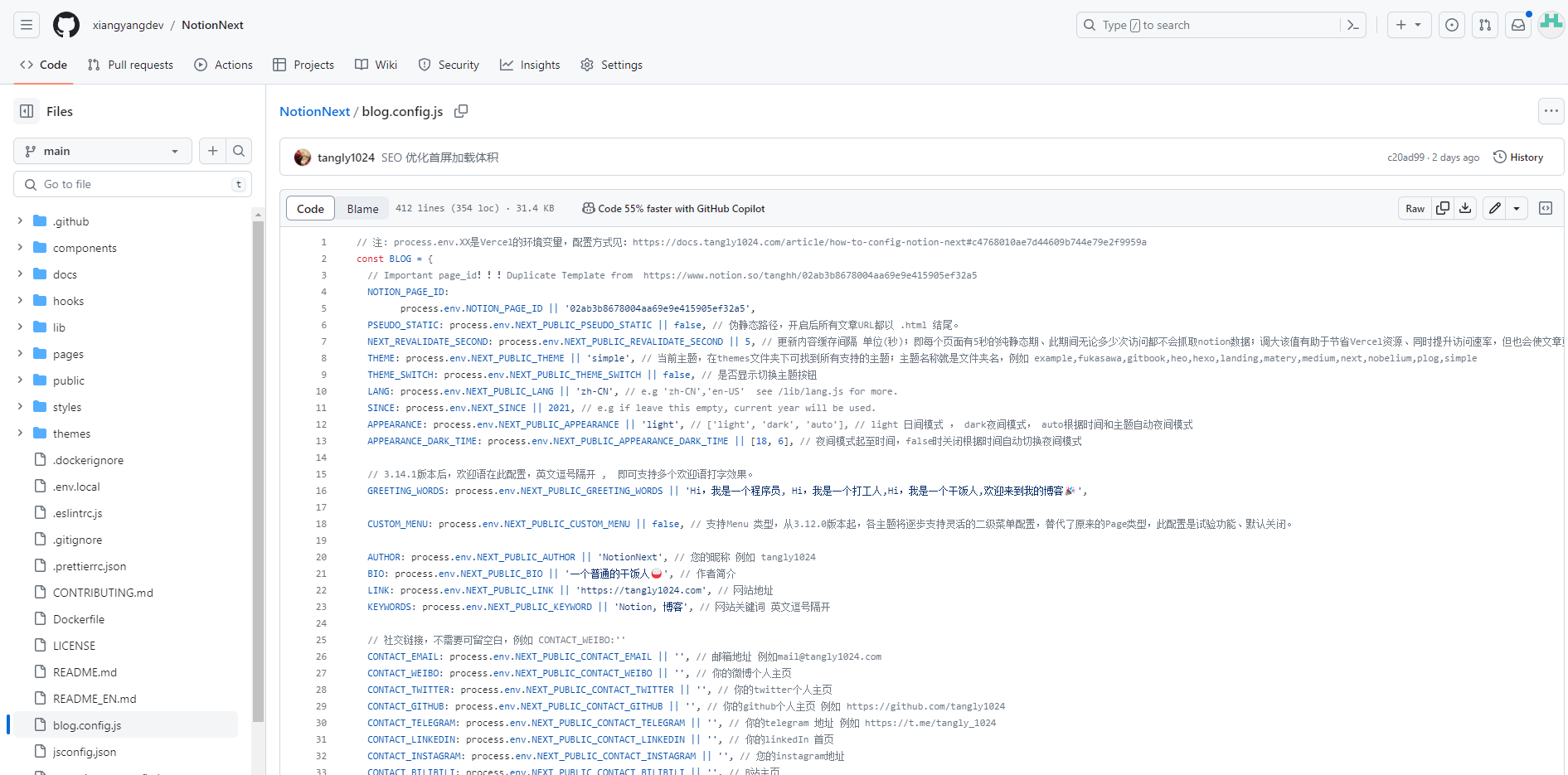The width and height of the screenshot is (1568, 775).
Task: Open the command palette icon
Action: pos(1352,25)
